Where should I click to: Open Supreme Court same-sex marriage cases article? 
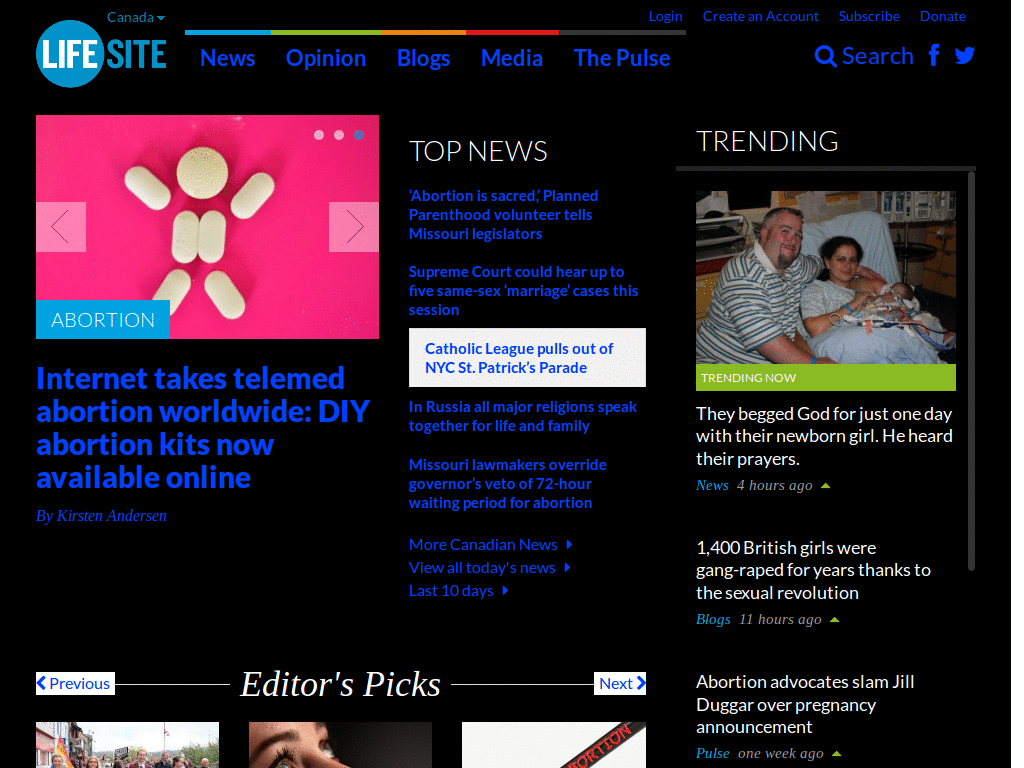point(523,291)
